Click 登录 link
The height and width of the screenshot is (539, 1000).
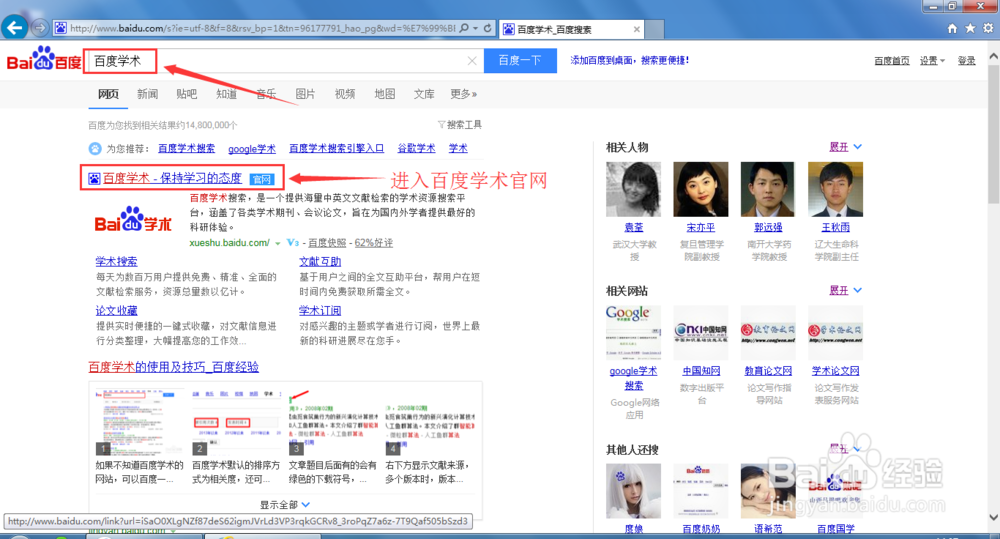point(966,61)
